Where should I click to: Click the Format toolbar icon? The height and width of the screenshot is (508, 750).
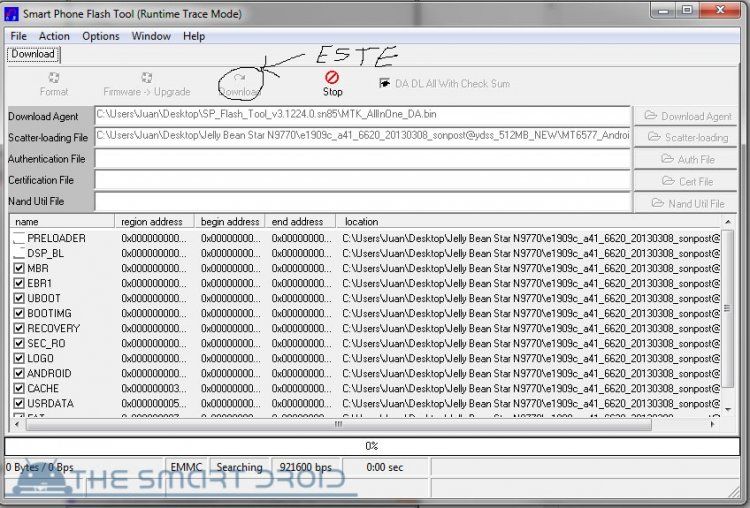(54, 77)
